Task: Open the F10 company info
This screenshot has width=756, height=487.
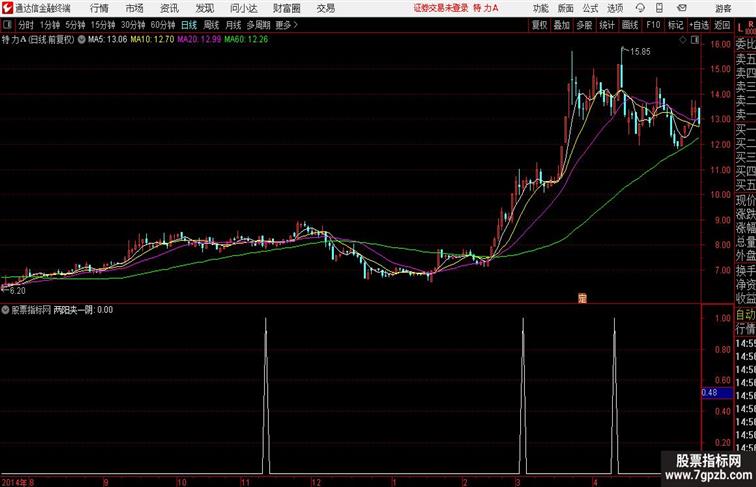Action: point(653,25)
